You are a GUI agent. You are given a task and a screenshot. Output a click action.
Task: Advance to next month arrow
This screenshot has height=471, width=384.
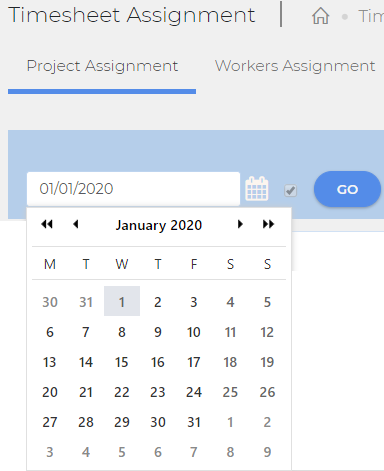coord(240,224)
